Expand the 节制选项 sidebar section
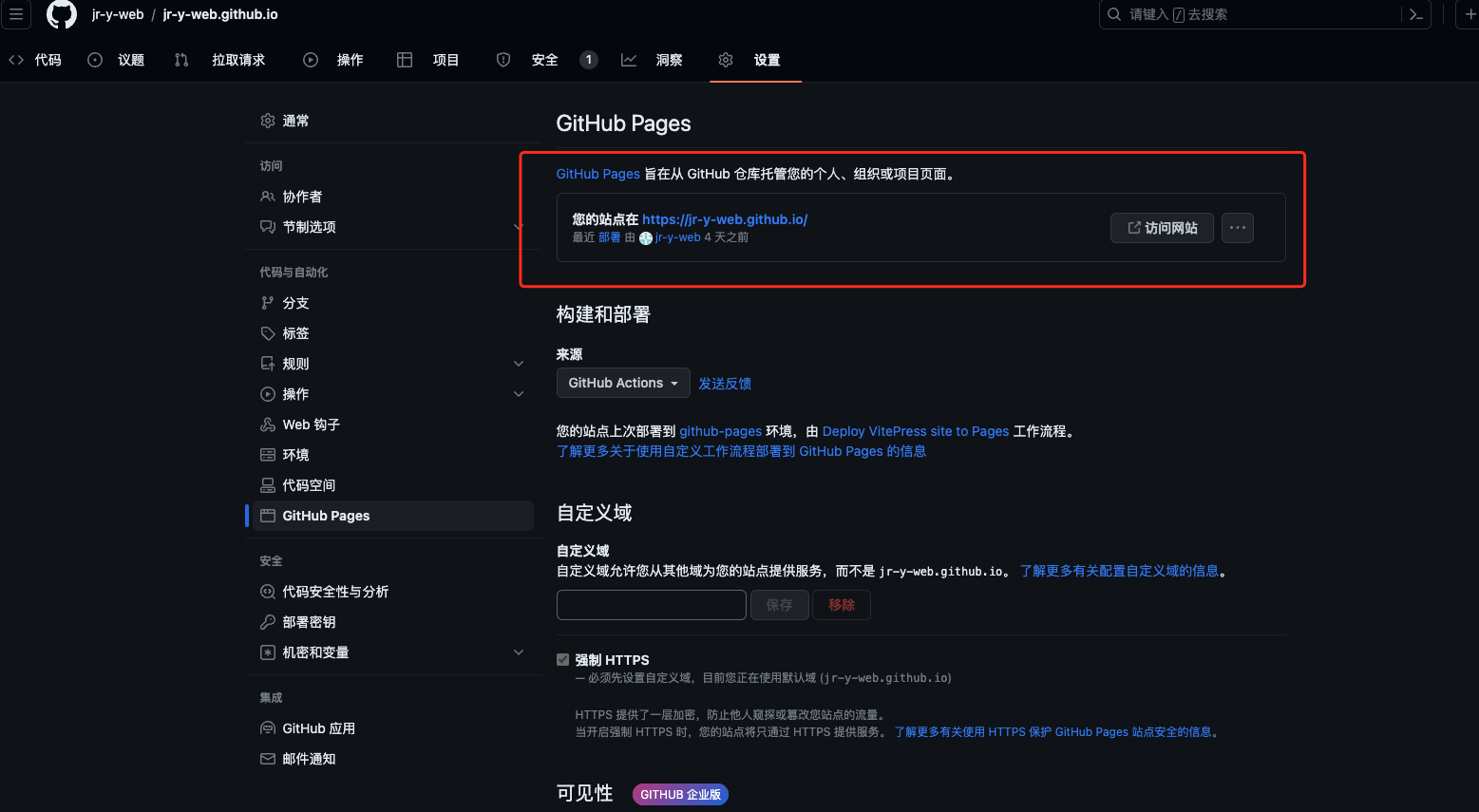This screenshot has height=812, width=1479. coord(519,227)
